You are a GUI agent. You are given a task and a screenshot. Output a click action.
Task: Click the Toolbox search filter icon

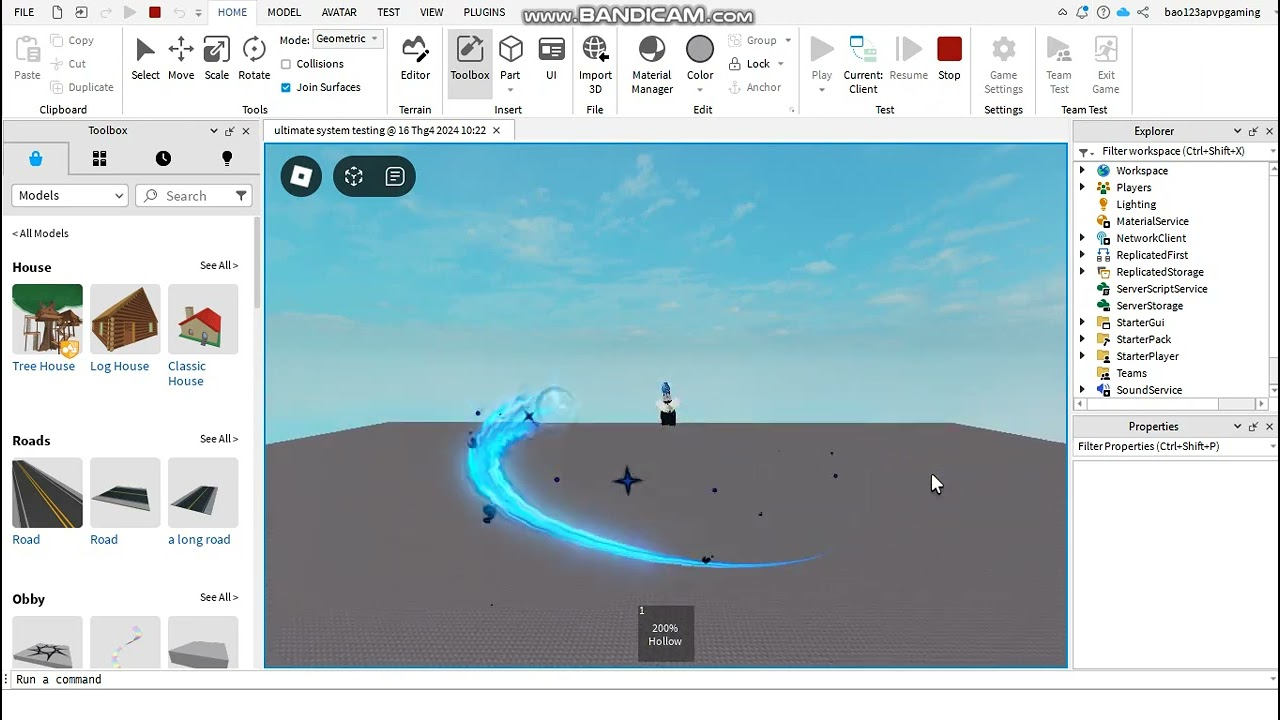click(241, 196)
